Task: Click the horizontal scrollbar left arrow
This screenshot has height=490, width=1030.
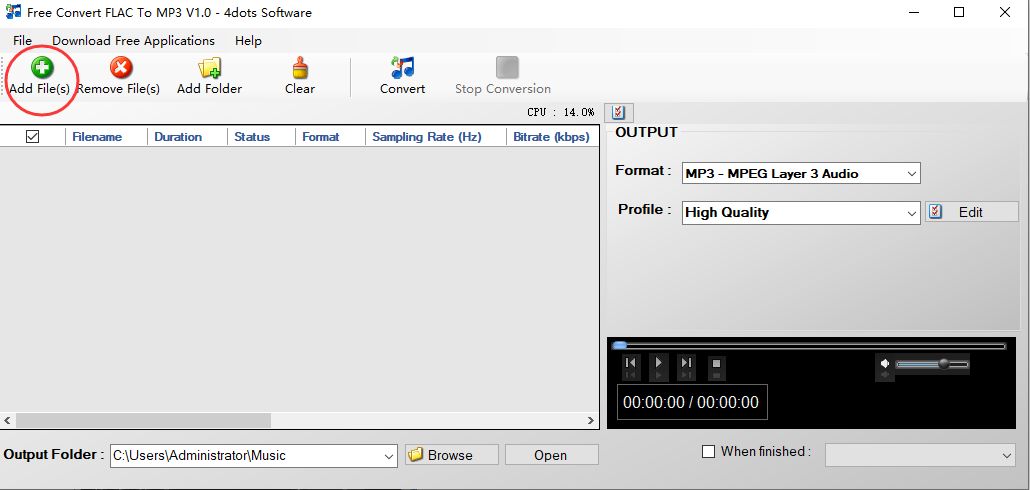Action: pos(8,420)
